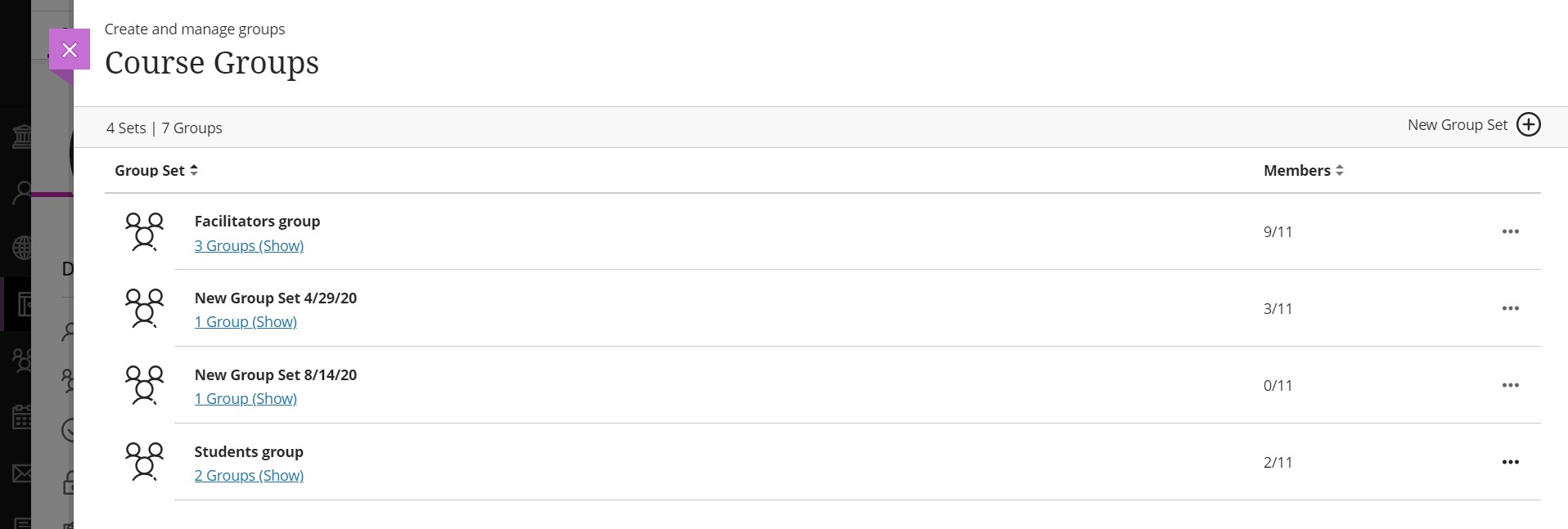Click the New Group Set text button
The image size is (1568, 529).
click(x=1457, y=124)
